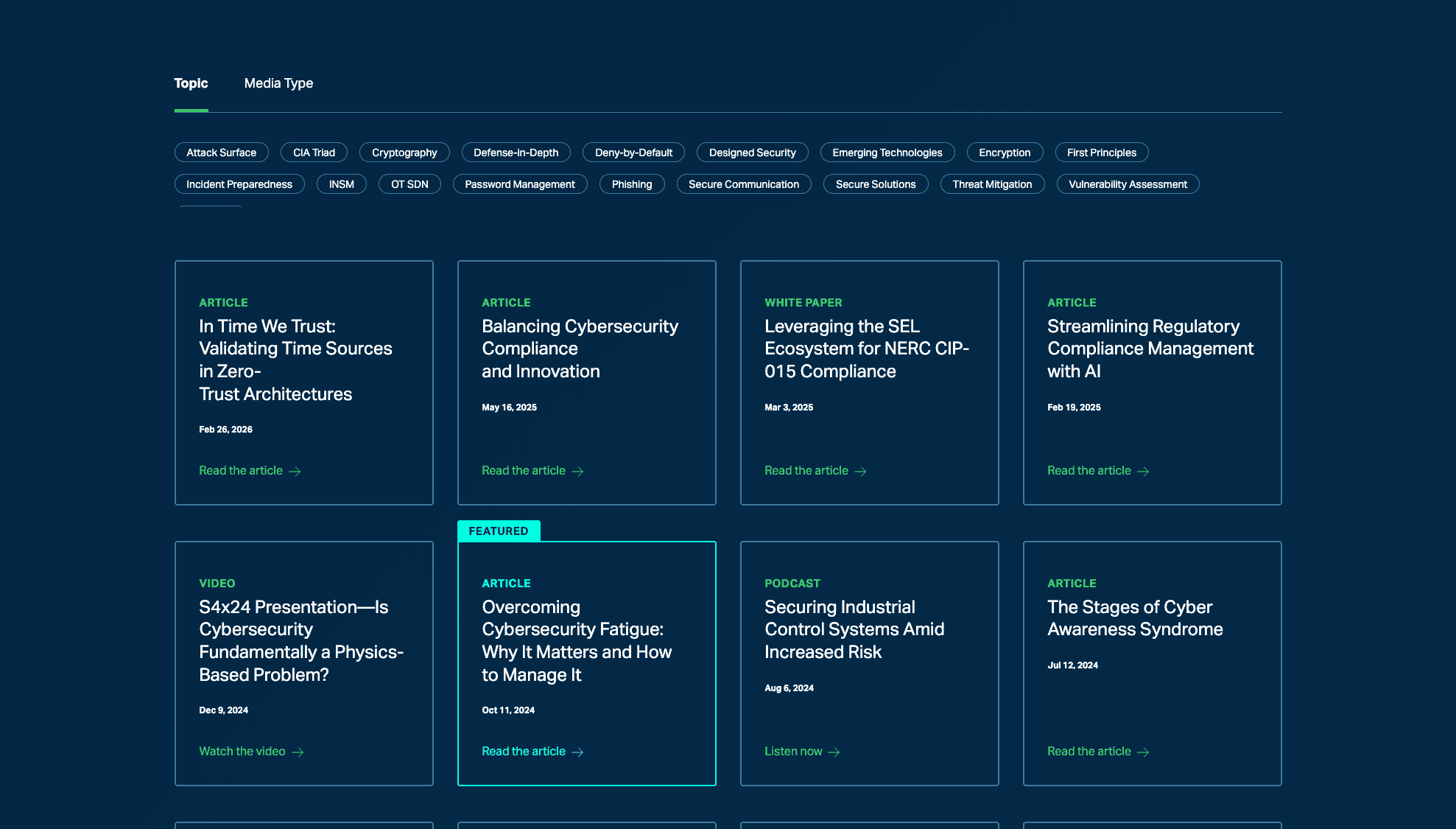Toggle the Phishing topic filter
This screenshot has height=829, width=1456.
coord(631,183)
